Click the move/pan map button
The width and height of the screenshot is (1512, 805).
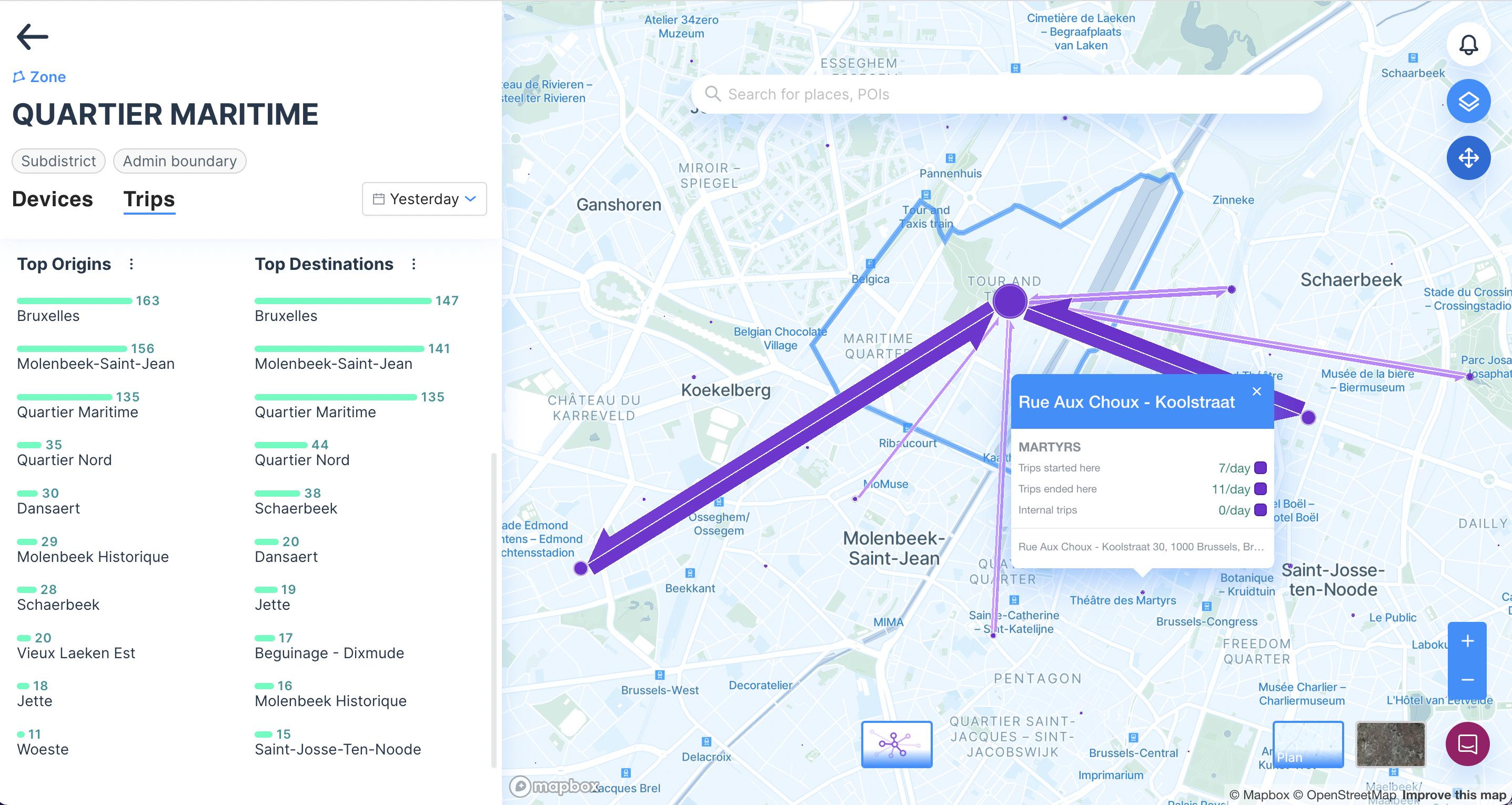1468,158
